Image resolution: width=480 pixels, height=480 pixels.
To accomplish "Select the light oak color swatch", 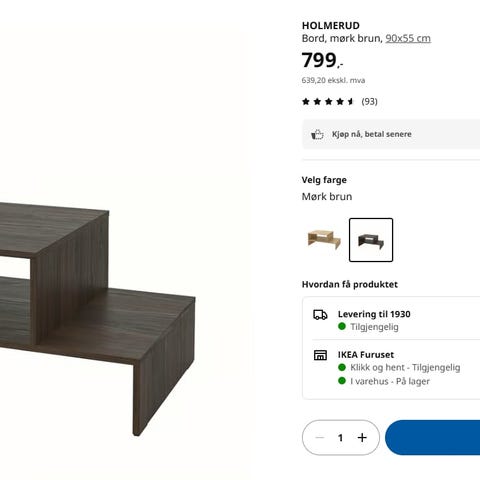I will tap(324, 240).
